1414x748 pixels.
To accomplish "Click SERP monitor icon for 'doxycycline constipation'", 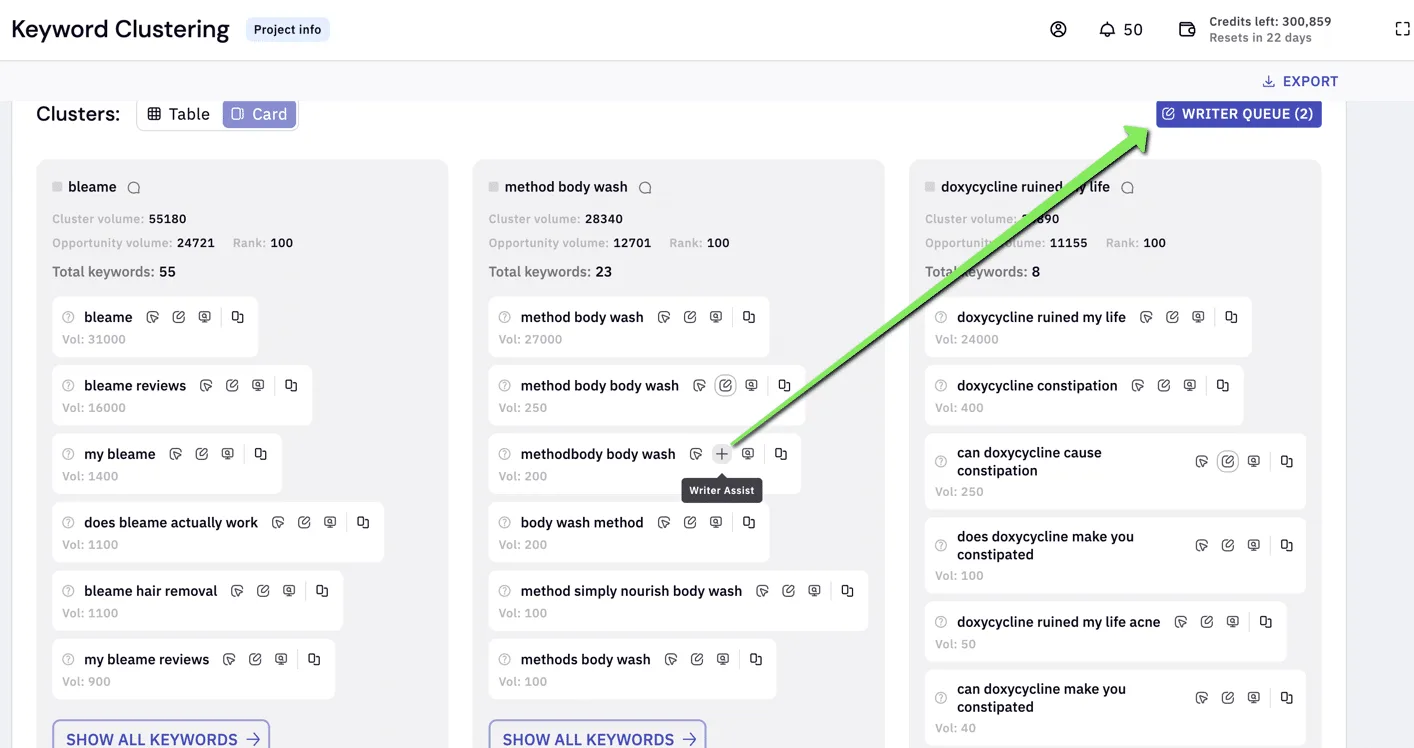I will [1190, 385].
